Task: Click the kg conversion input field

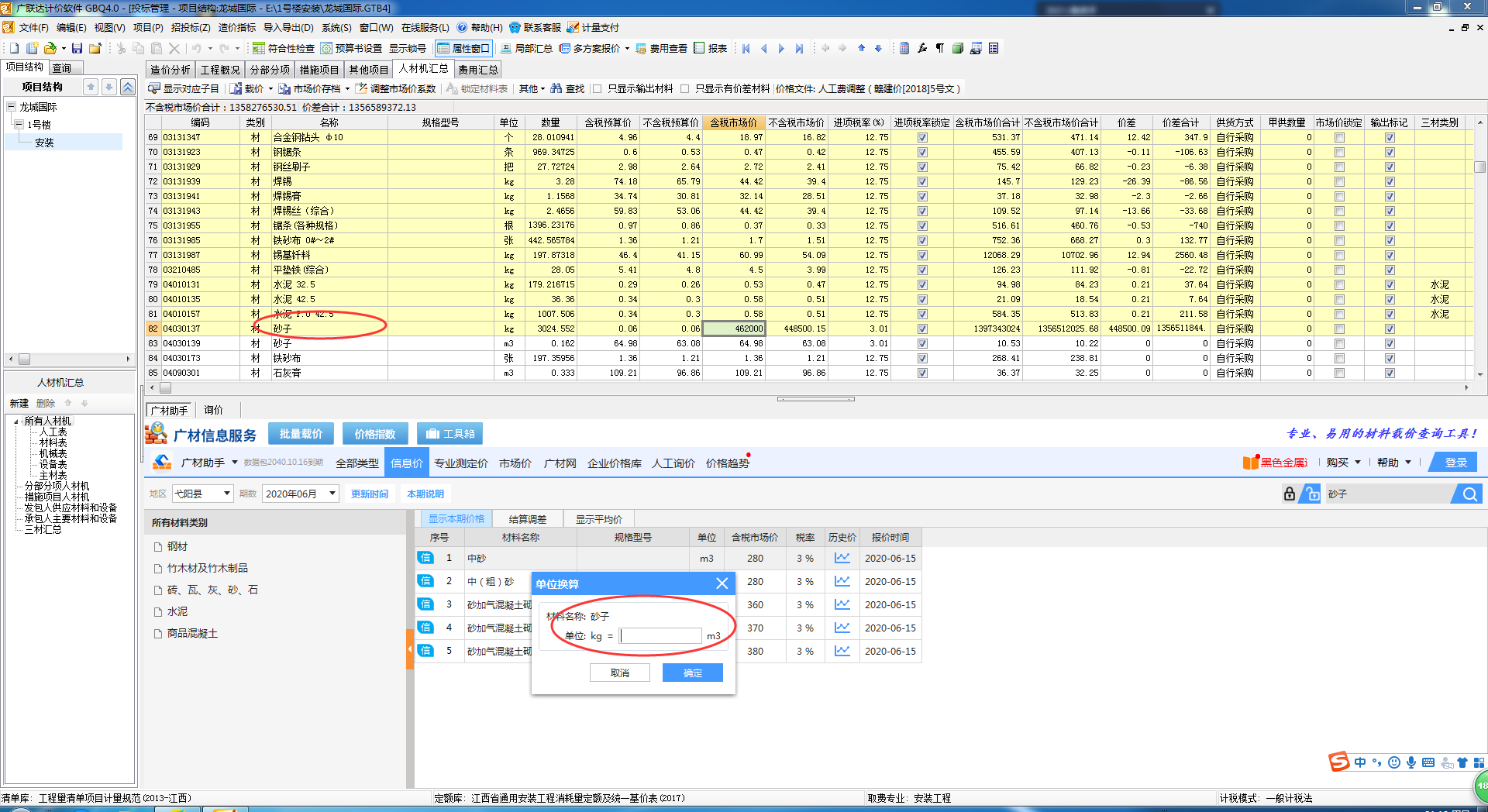Action: pyautogui.click(x=660, y=635)
